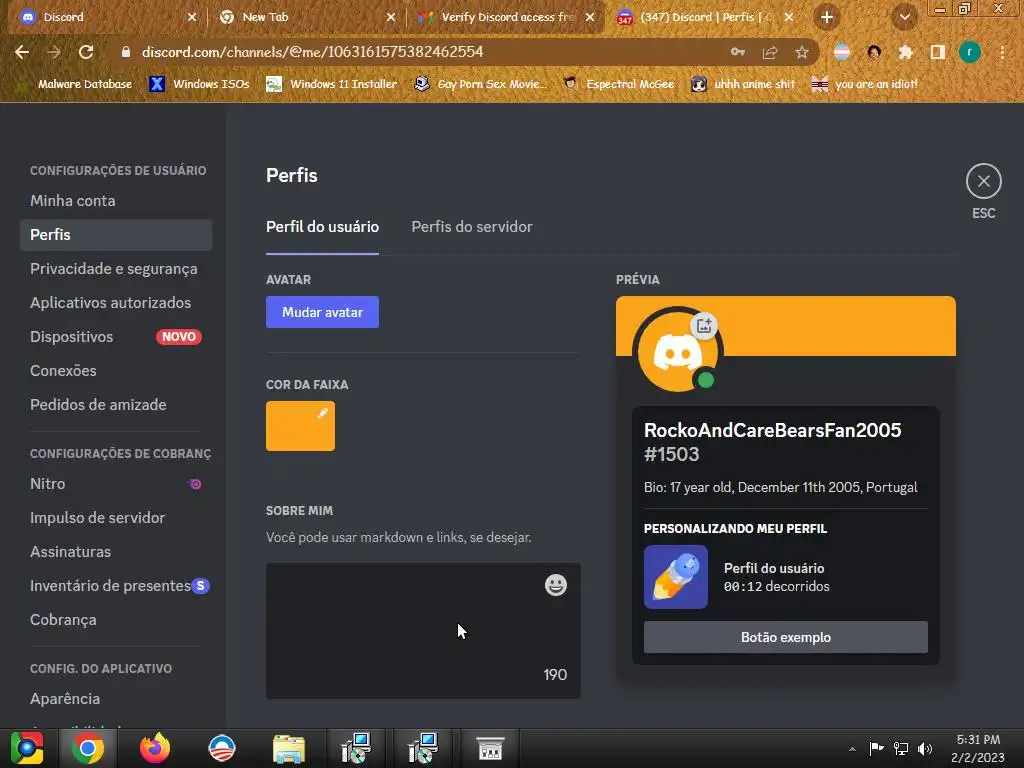Click the Action Center flag tray icon
Image resolution: width=1024 pixels, height=768 pixels.
click(x=876, y=748)
